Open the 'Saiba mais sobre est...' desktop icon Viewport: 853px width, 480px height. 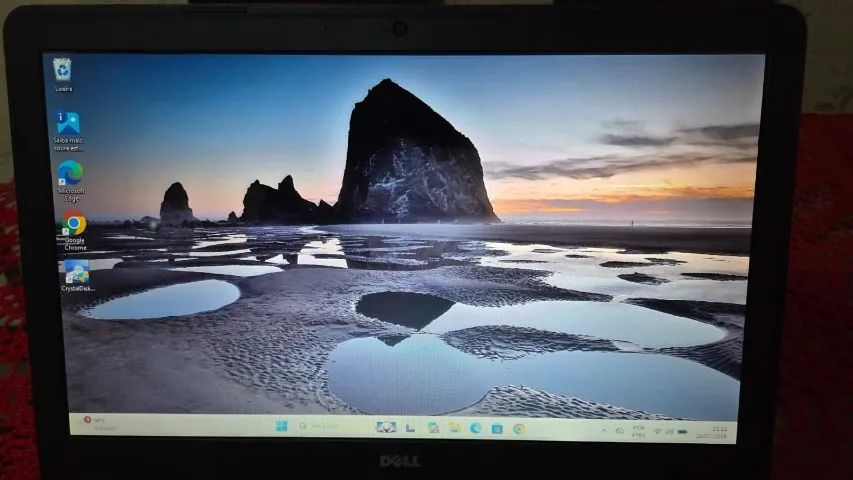[x=68, y=131]
